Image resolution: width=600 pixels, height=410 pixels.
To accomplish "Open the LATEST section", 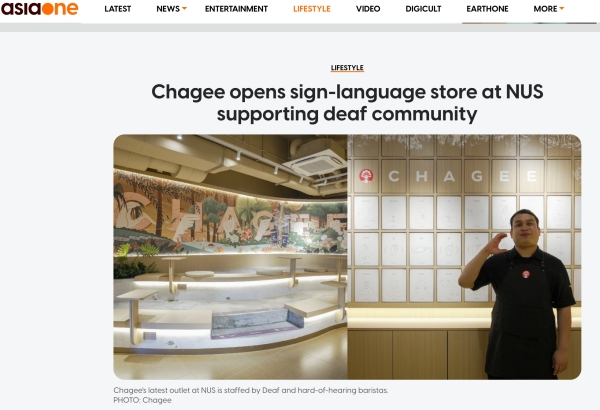I will coord(117,9).
